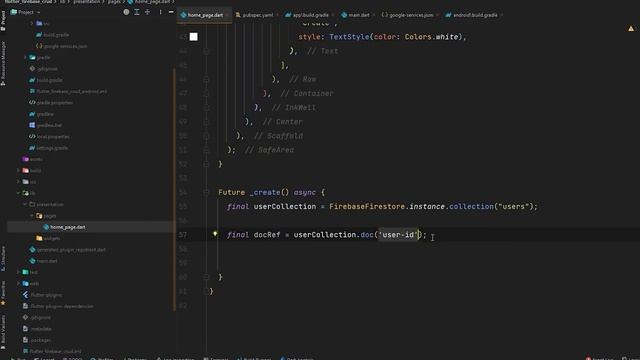Viewport: 640px width, 360px height.
Task: Collapse the lib folder in project tree
Action: pos(18,193)
